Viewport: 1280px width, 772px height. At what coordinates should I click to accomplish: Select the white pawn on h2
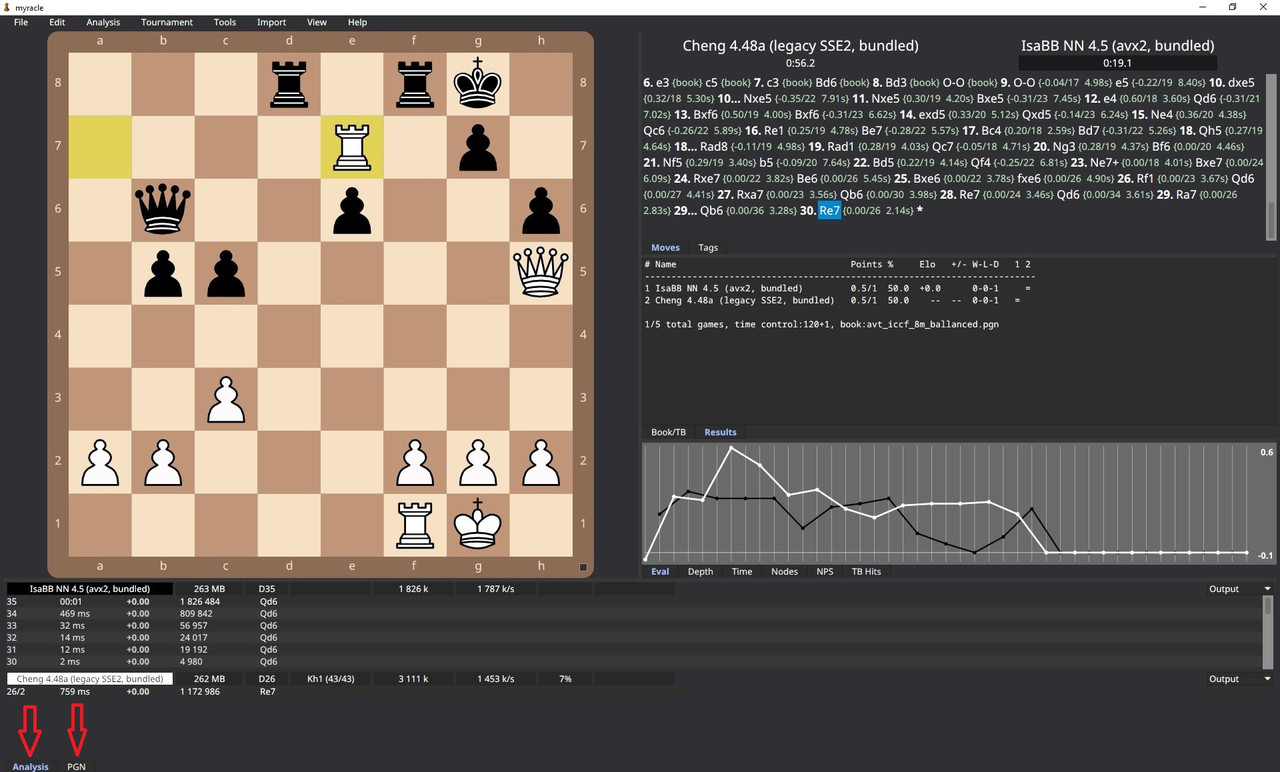(541, 464)
